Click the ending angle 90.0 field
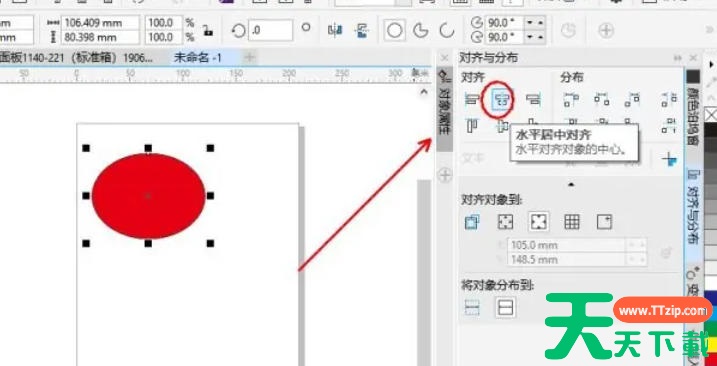The height and width of the screenshot is (366, 717). [x=504, y=37]
